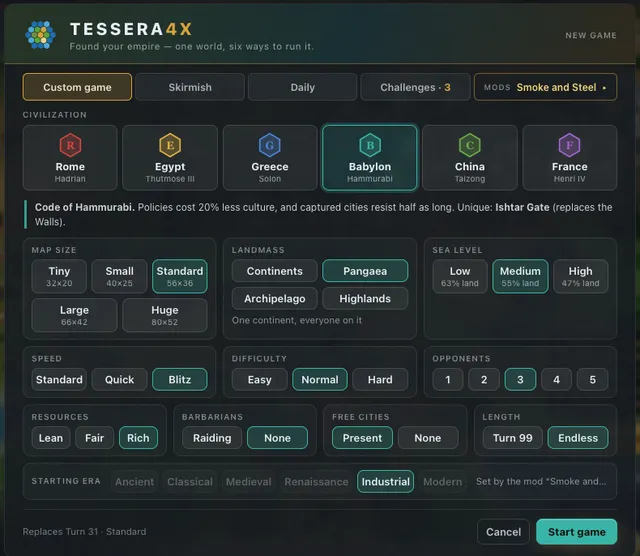Set opponents count to 4

pyautogui.click(x=556, y=379)
